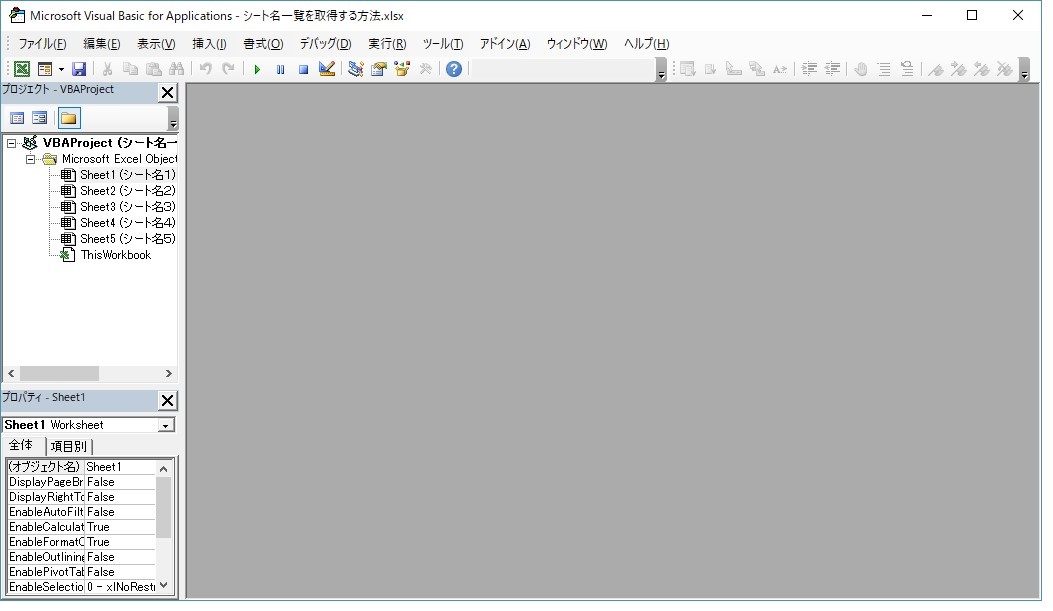Open the Sheet1 Worksheet object dropdown
The image size is (1053, 611).
(166, 425)
